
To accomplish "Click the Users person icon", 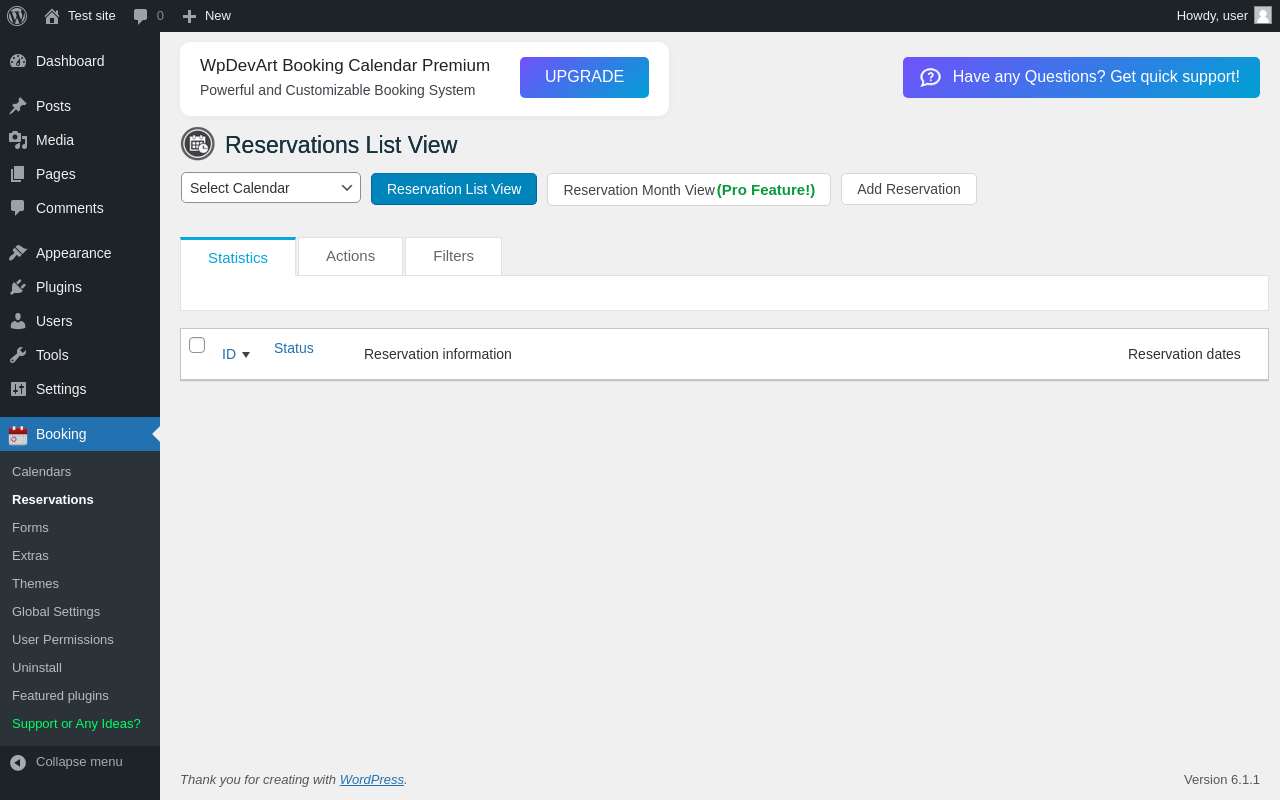I will [x=18, y=321].
